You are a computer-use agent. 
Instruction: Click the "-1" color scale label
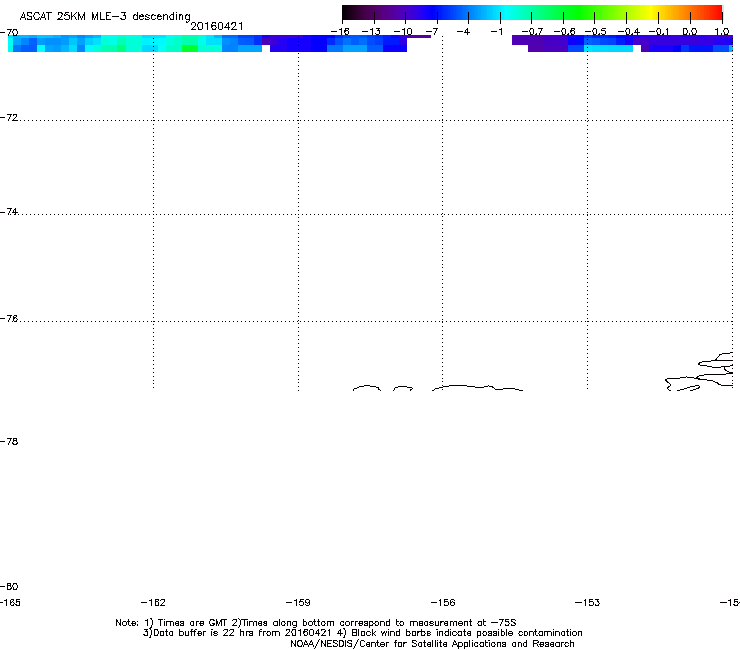tap(496, 32)
